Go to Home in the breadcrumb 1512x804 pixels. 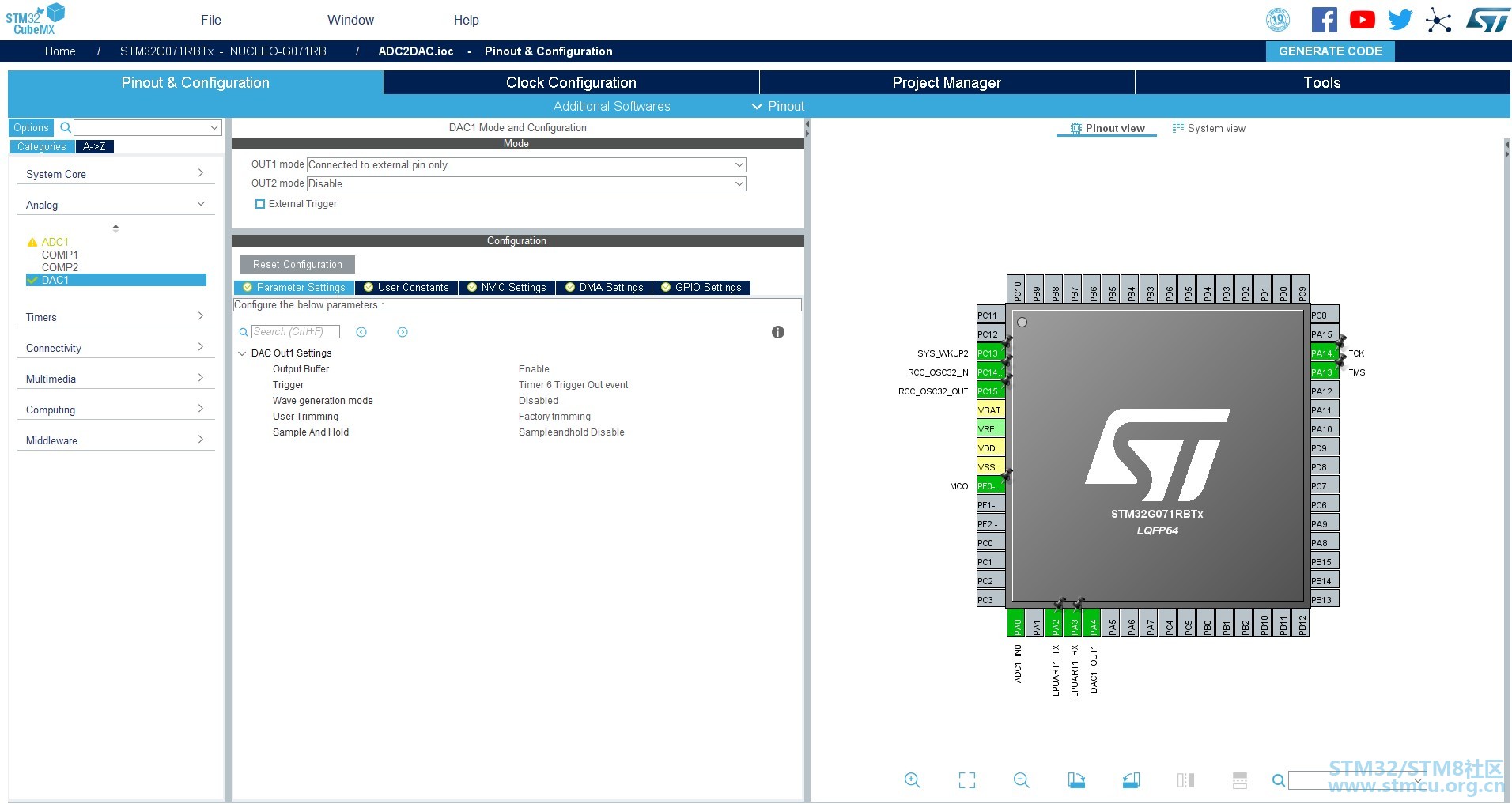tap(60, 51)
